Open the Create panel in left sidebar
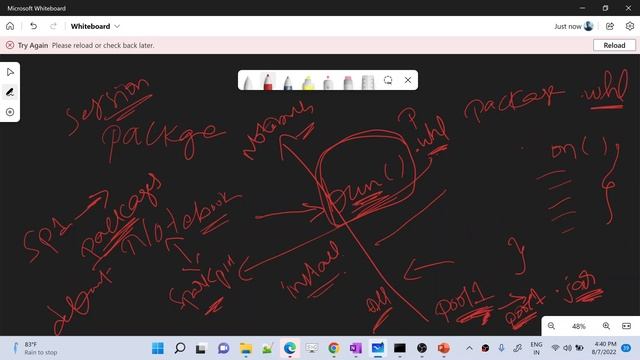Image resolution: width=640 pixels, height=360 pixels. (10, 112)
